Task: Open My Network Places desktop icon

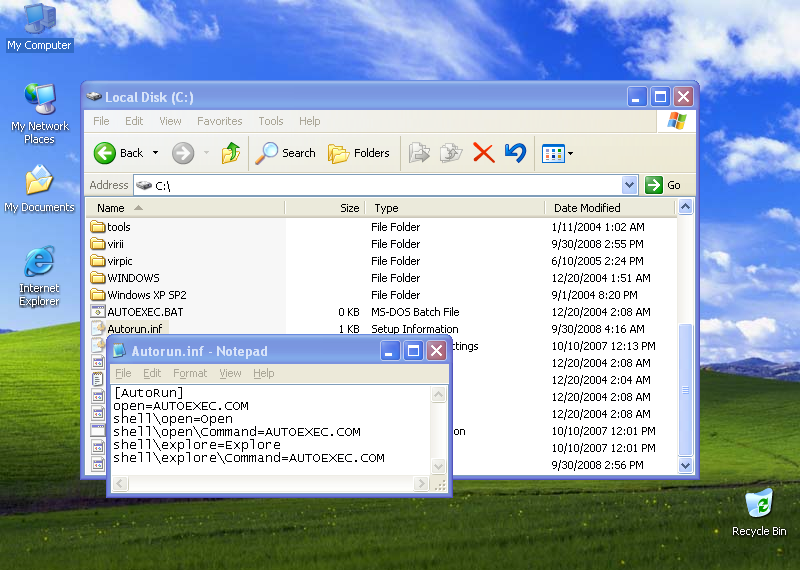Action: 39,114
